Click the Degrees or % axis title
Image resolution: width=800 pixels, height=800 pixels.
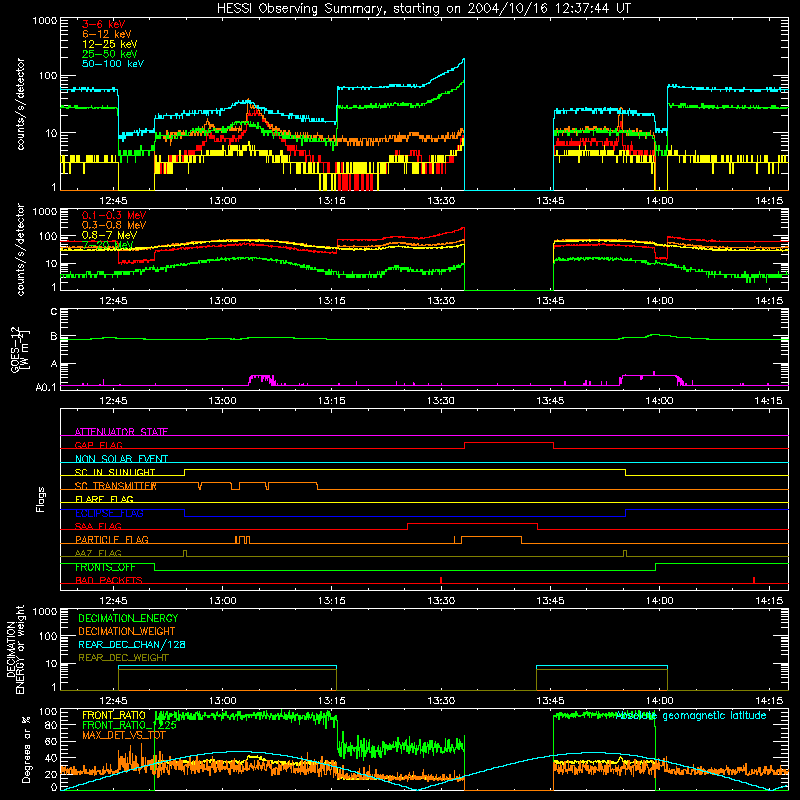coord(26,750)
